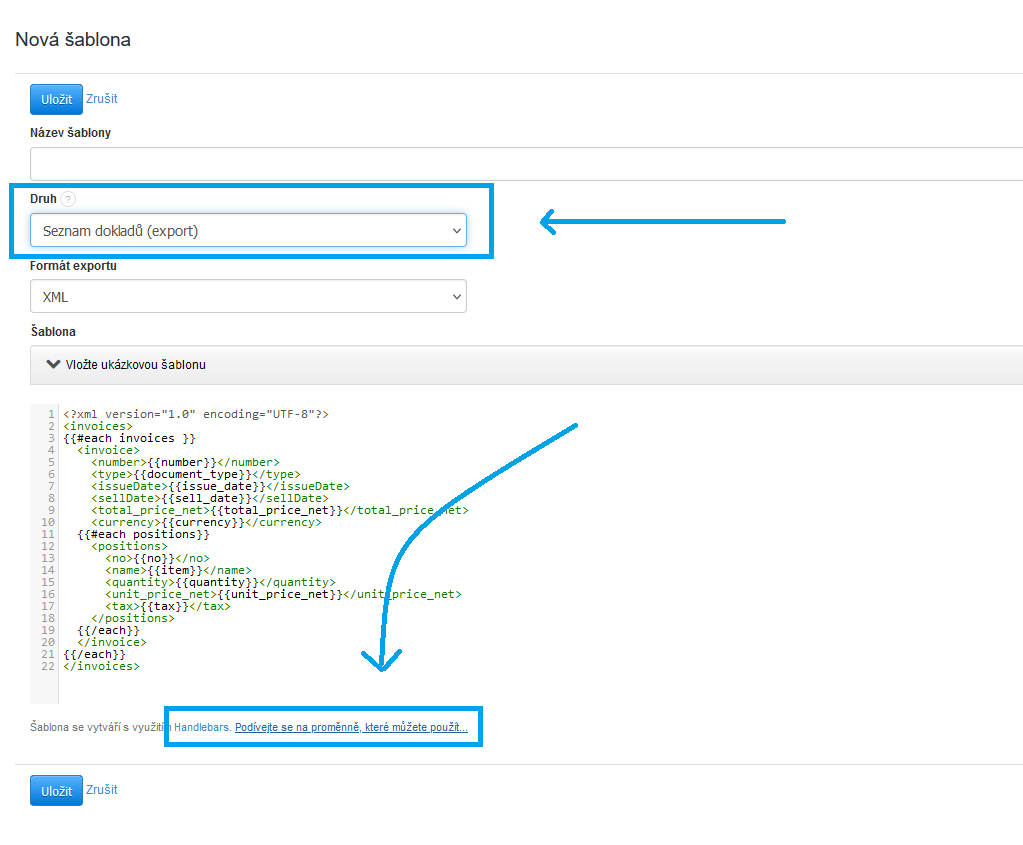The height and width of the screenshot is (845, 1023).
Task: Click the <tax> line in the template
Action: (x=168, y=606)
